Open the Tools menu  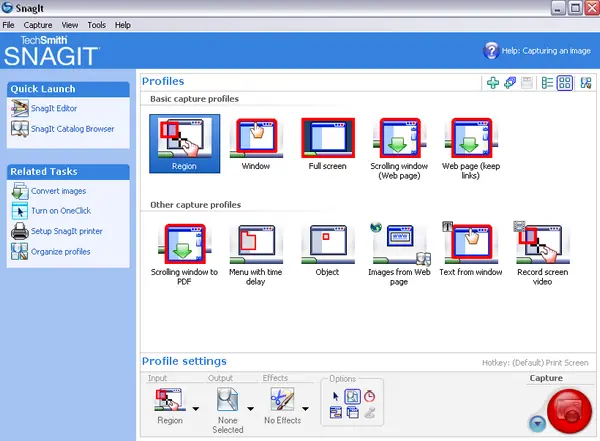click(x=96, y=25)
